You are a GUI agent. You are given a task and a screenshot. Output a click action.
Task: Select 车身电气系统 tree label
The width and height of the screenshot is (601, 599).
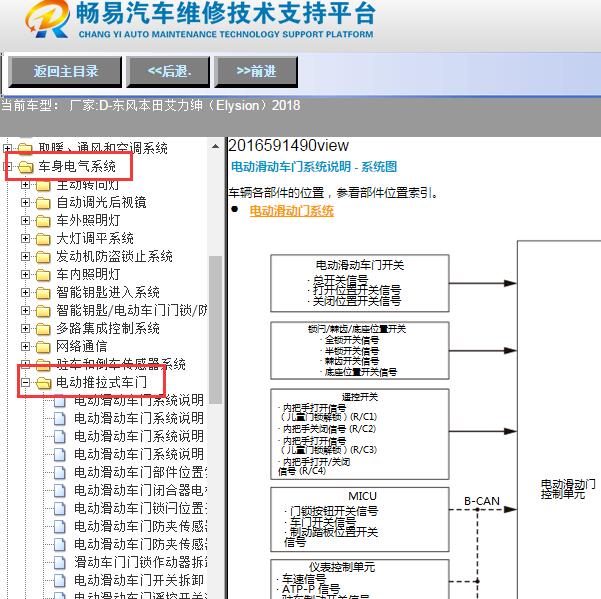pyautogui.click(x=77, y=166)
